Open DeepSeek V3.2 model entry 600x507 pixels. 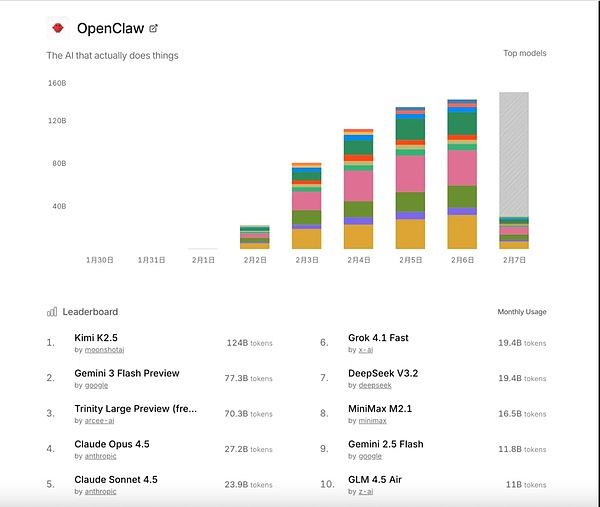point(382,373)
